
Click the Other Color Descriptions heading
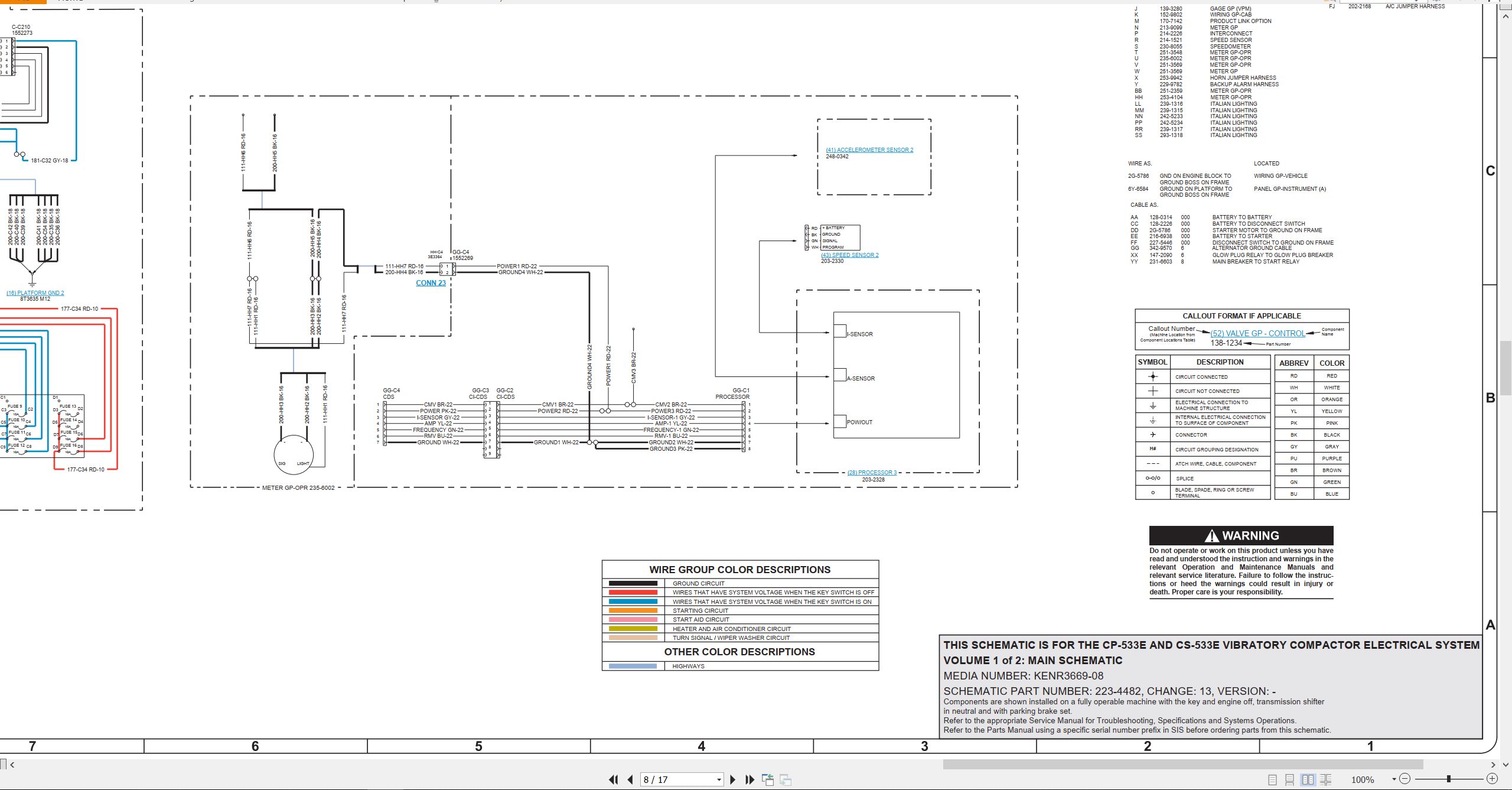point(739,652)
